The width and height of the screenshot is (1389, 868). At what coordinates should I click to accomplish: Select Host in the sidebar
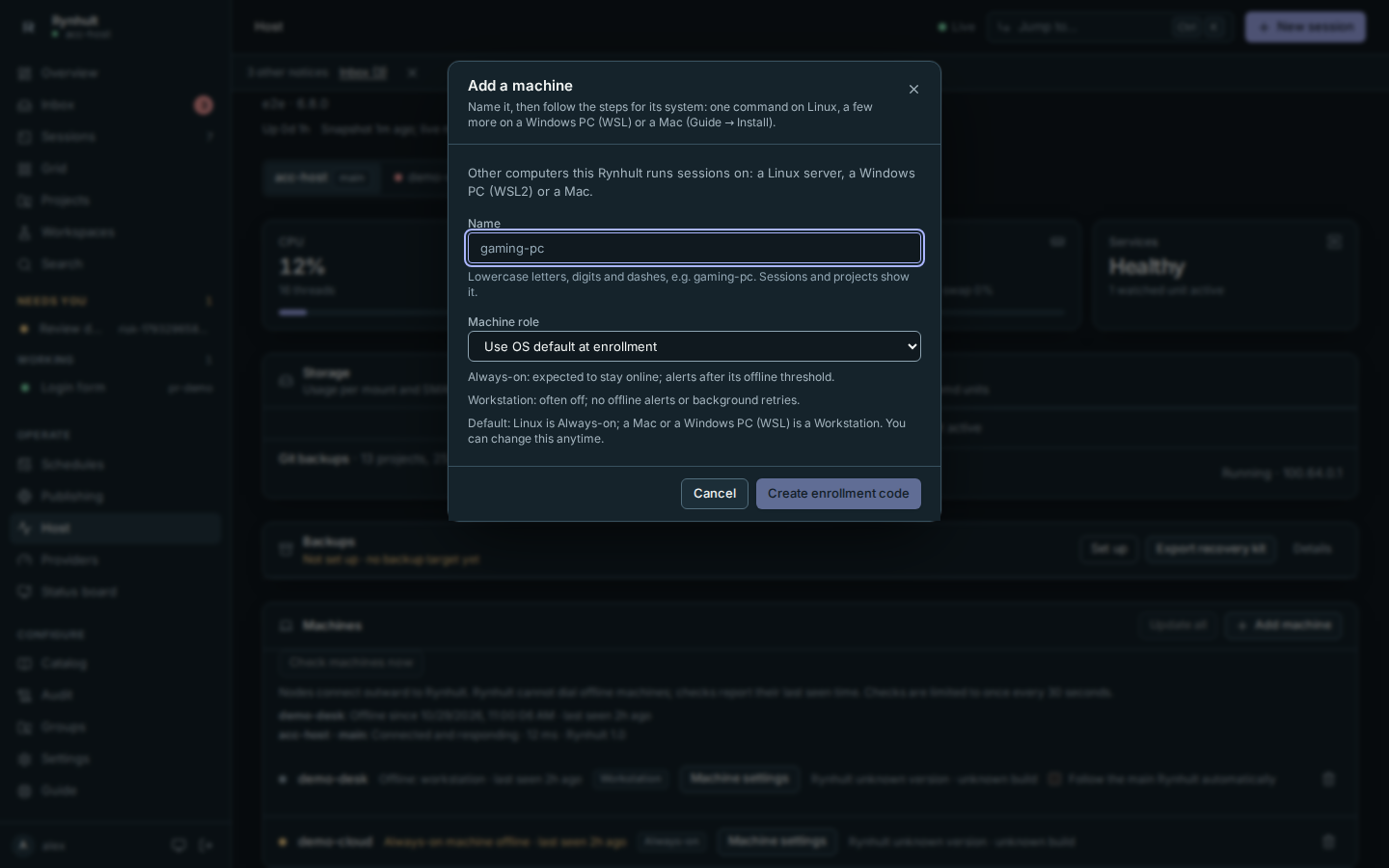[116, 529]
